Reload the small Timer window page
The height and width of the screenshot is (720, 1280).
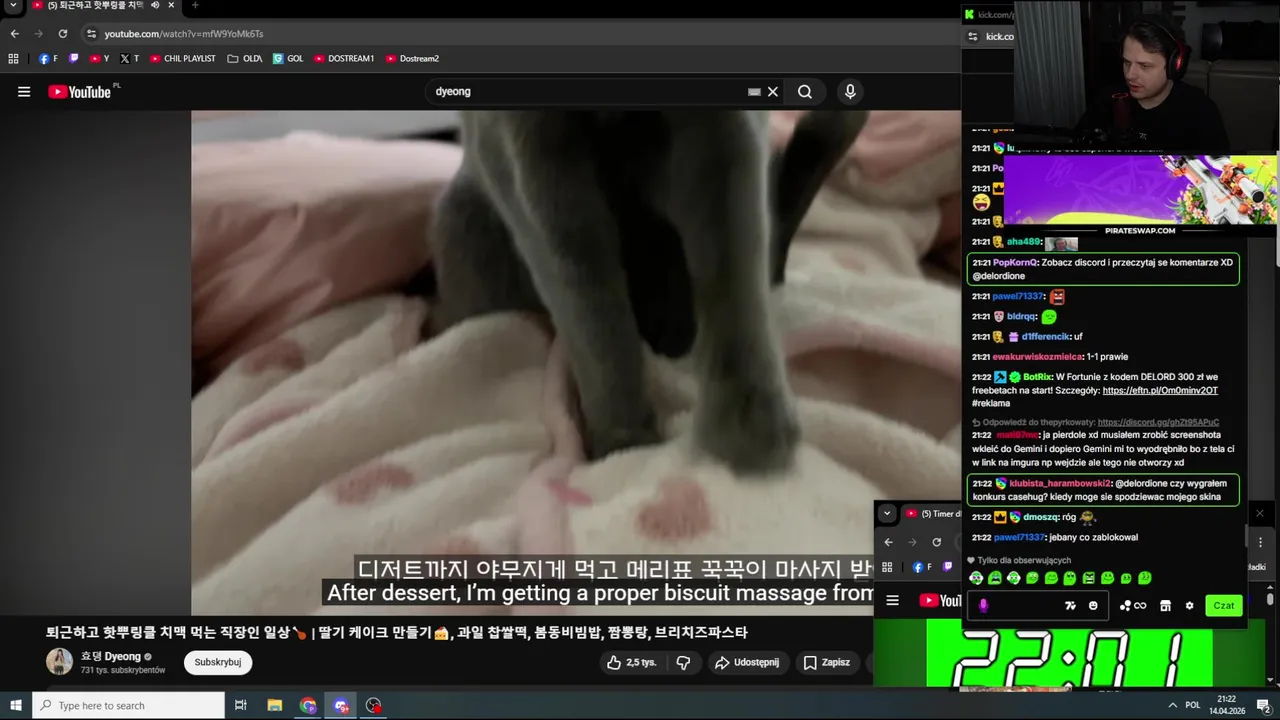click(936, 542)
